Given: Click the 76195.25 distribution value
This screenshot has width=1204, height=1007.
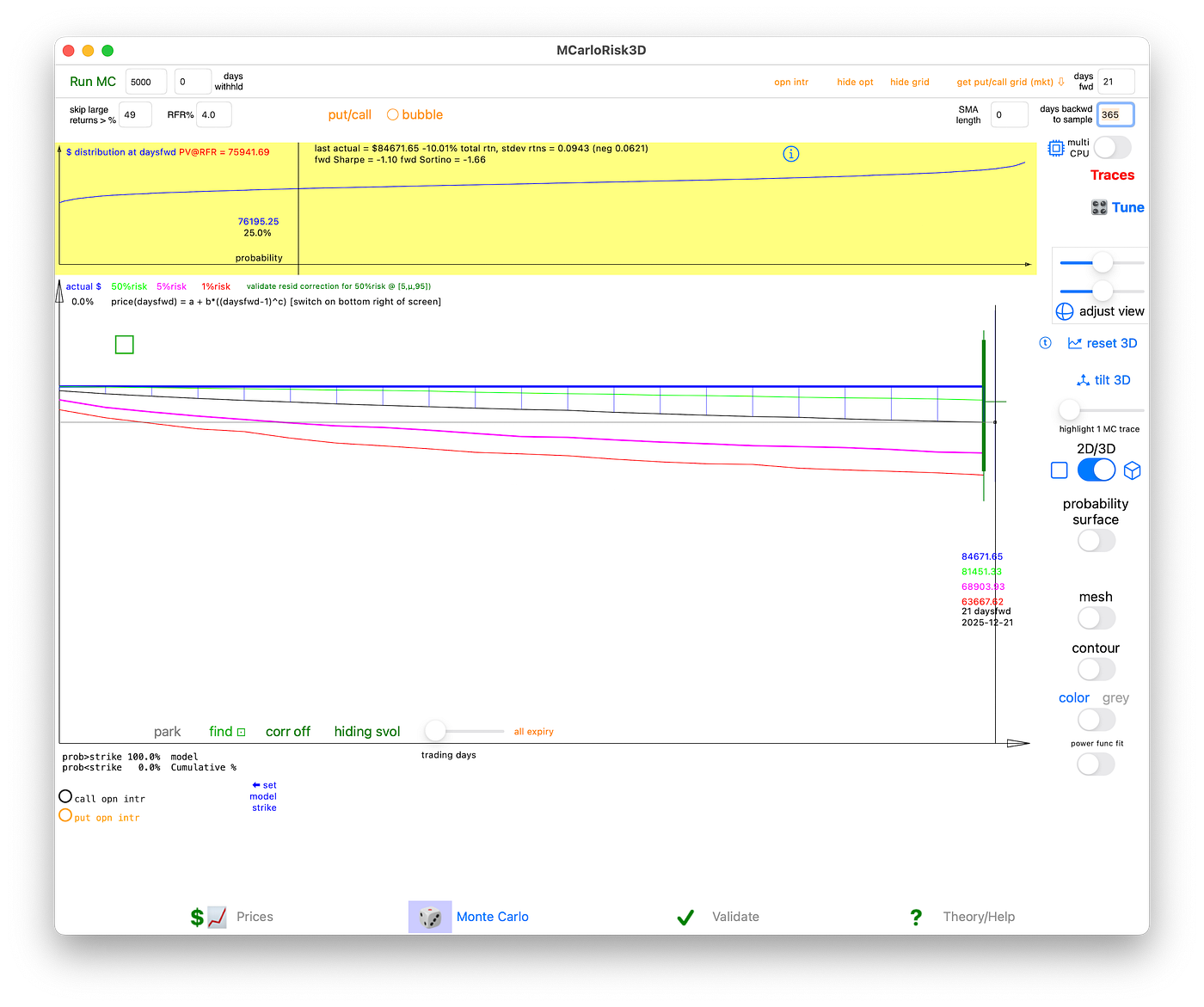Looking at the screenshot, I should point(258,222).
